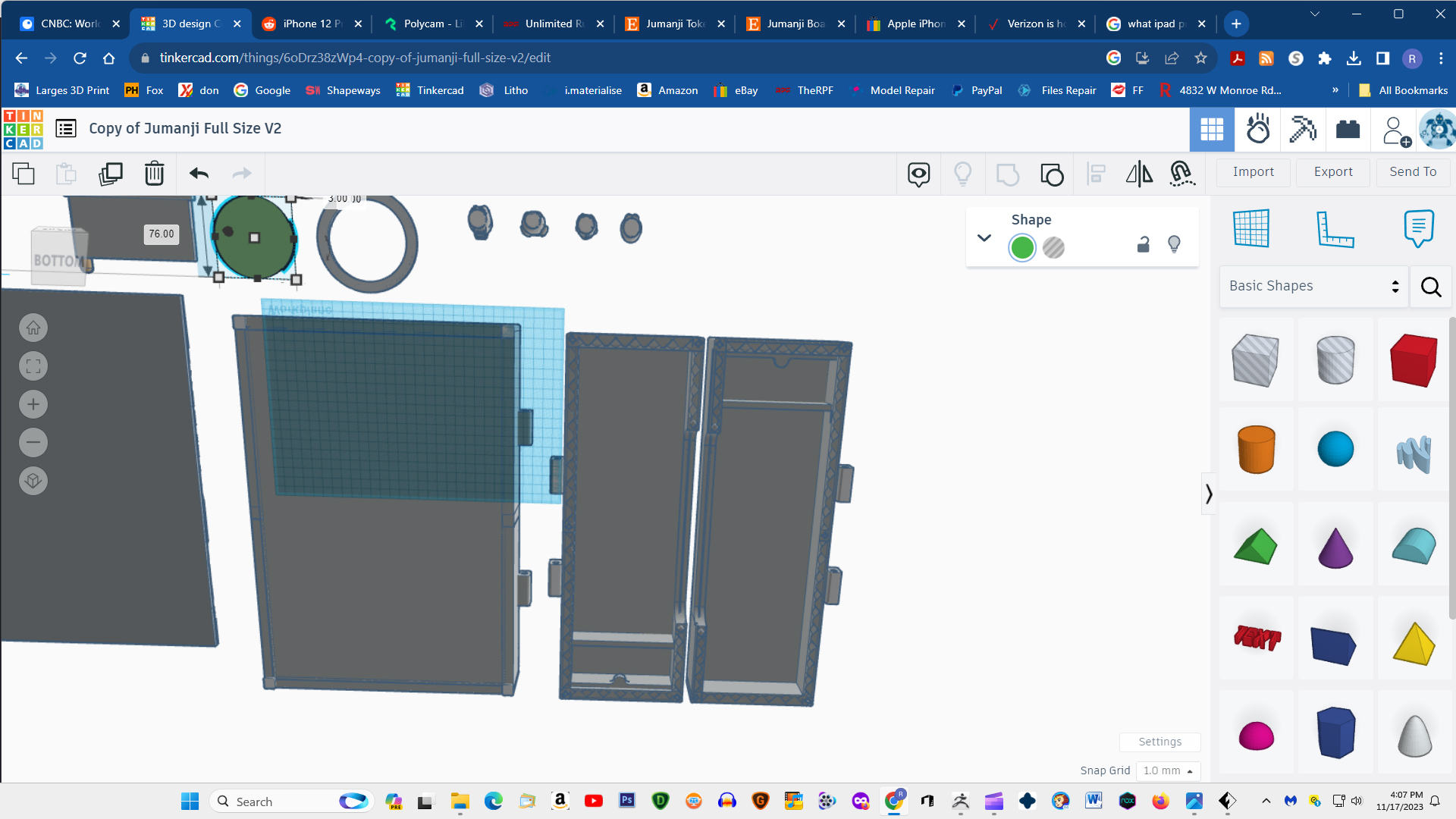
Task: Switch to 3D design grid view
Action: [x=1212, y=130]
